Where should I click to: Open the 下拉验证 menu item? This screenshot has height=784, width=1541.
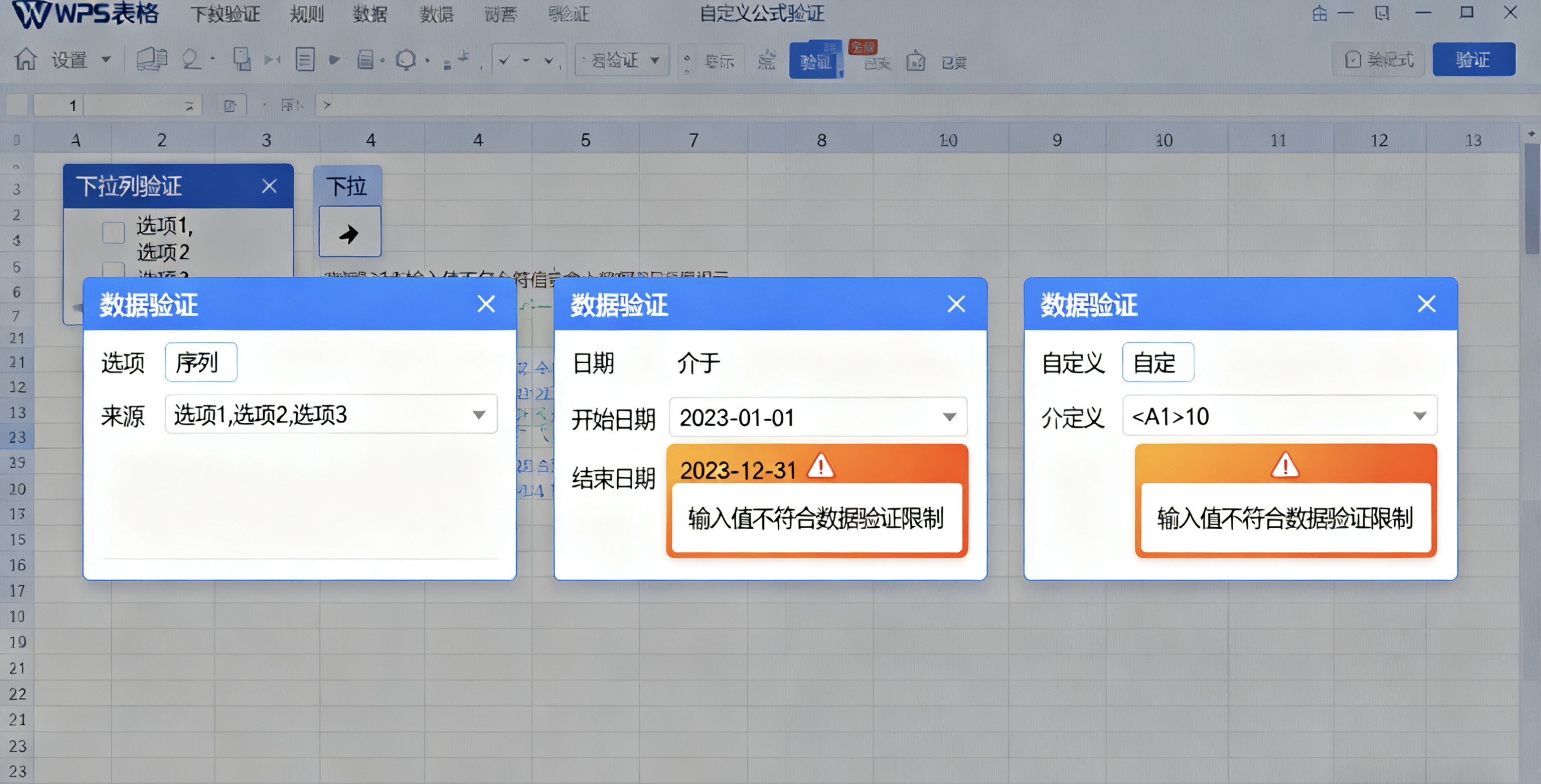(x=226, y=14)
